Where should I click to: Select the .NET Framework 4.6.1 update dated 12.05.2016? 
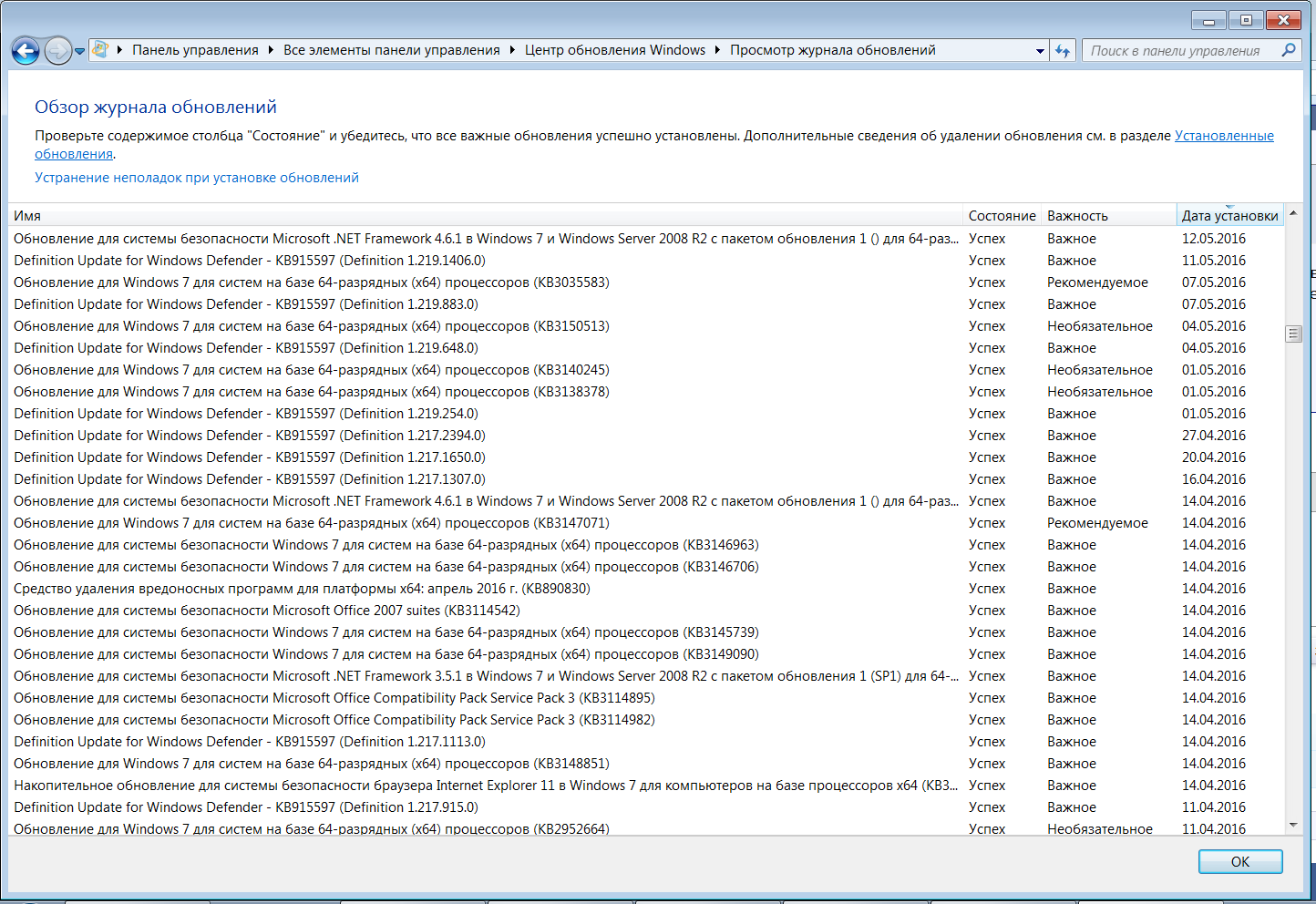tap(646, 239)
